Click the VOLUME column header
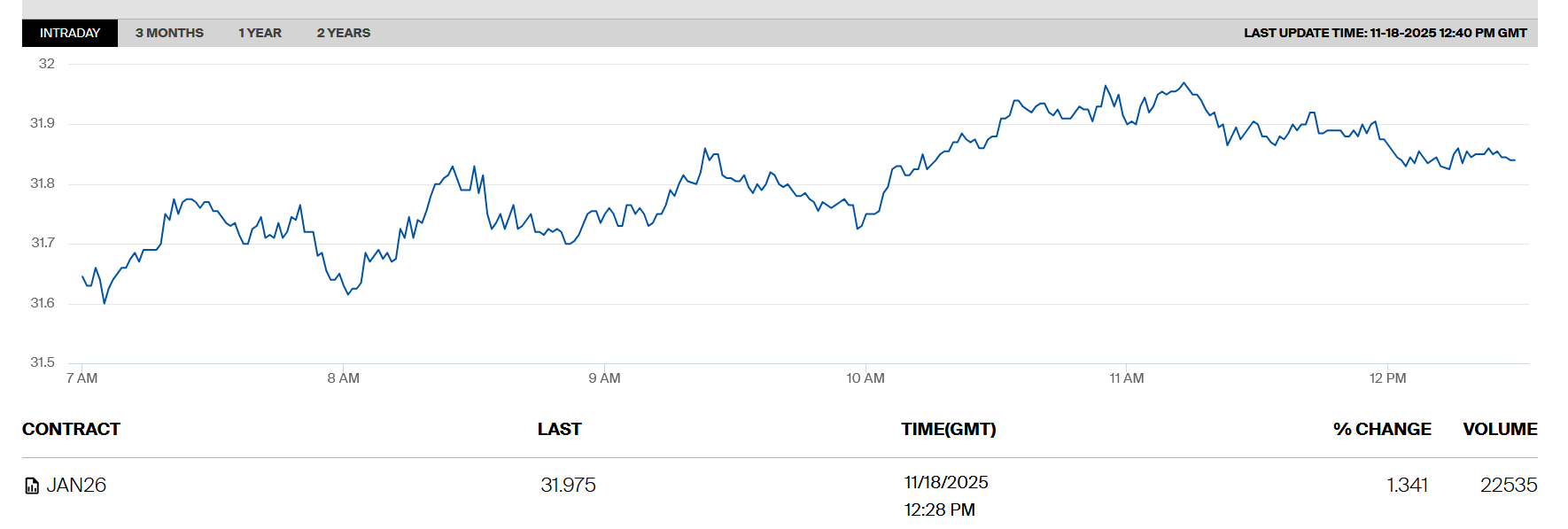This screenshot has height=529, width=1568. pyautogui.click(x=1500, y=429)
